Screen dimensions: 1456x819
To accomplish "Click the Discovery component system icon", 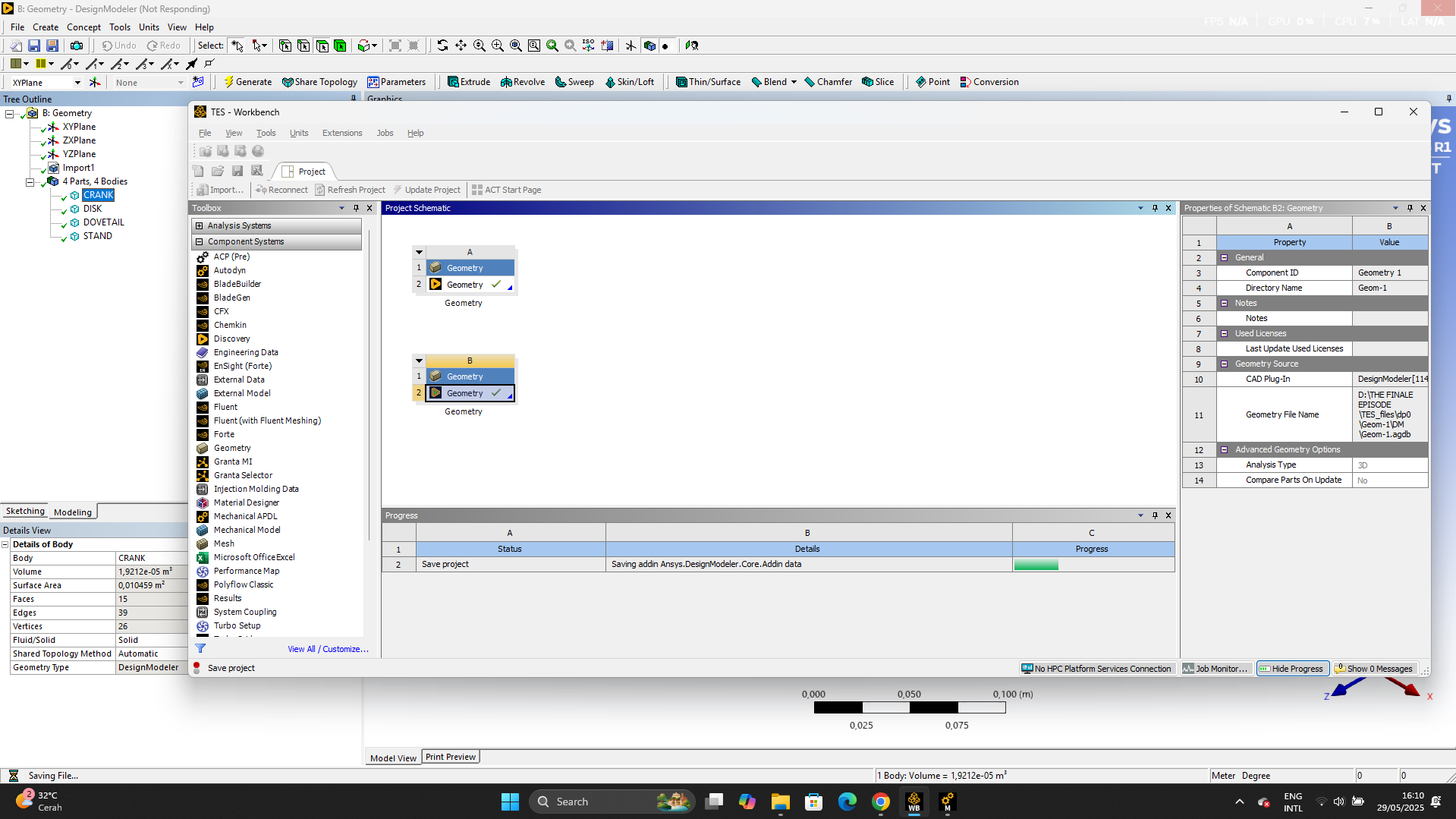I will [x=203, y=339].
